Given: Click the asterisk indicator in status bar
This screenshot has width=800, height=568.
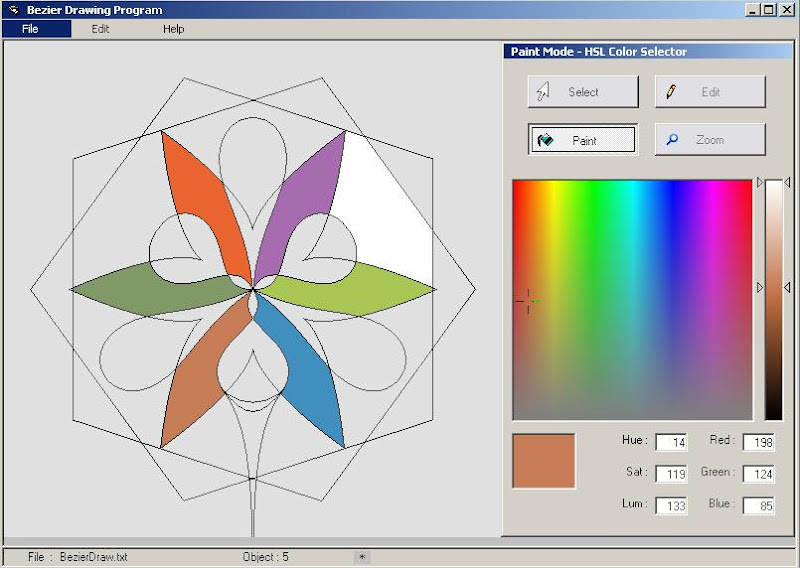Looking at the screenshot, I should click(362, 557).
